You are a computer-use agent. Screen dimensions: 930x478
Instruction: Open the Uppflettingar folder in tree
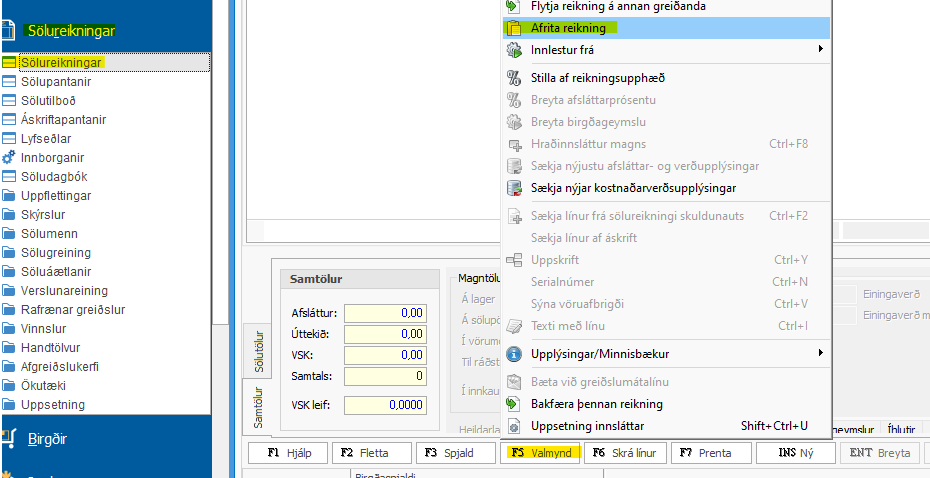pyautogui.click(x=56, y=196)
